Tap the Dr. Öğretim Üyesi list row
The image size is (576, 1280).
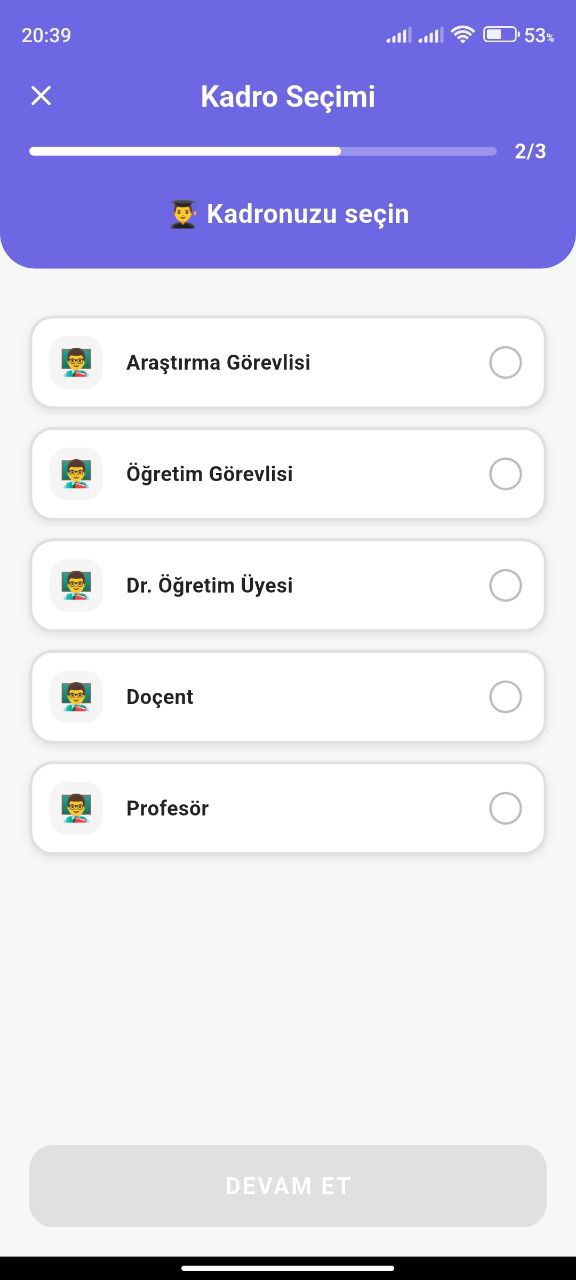[288, 585]
